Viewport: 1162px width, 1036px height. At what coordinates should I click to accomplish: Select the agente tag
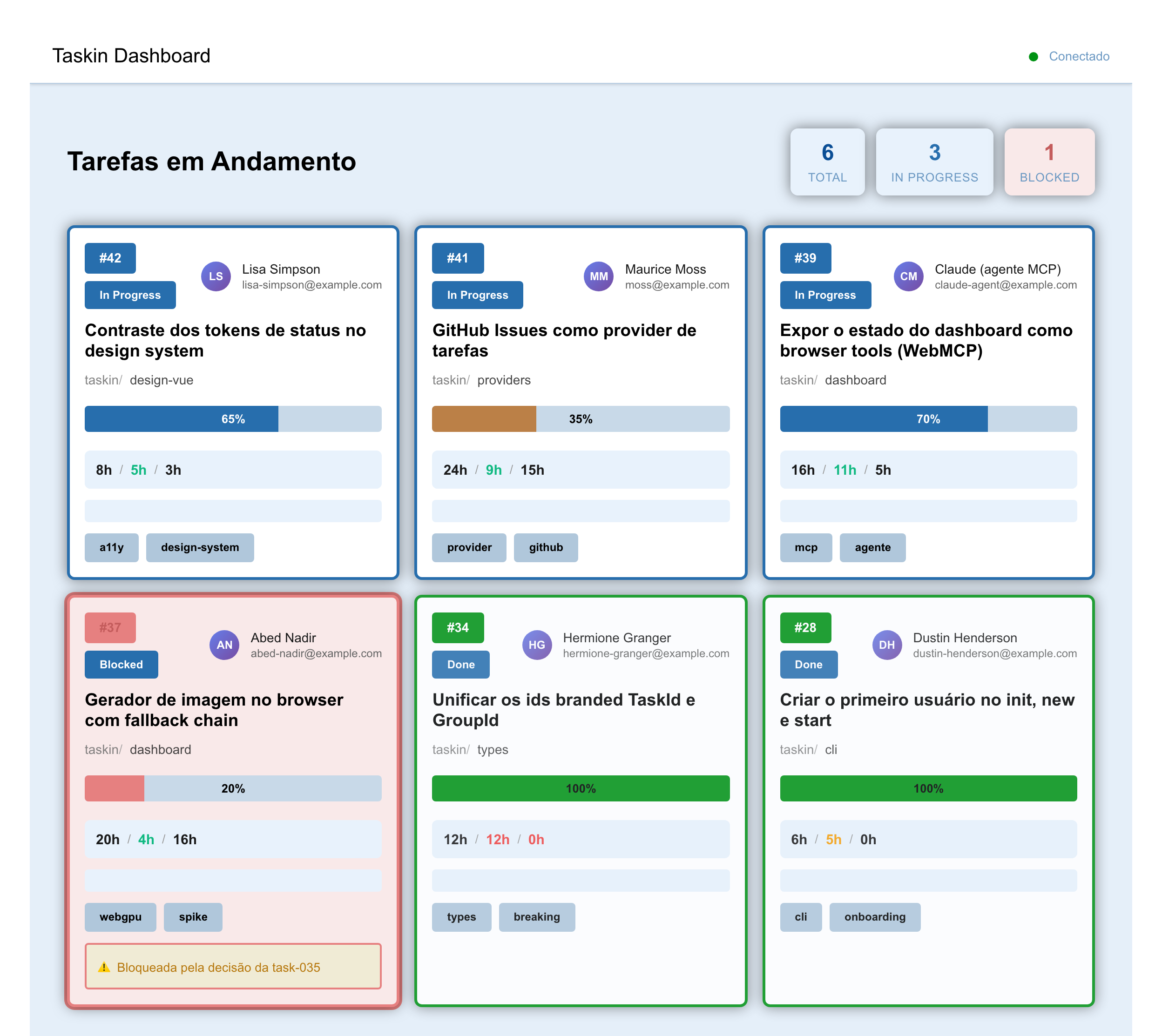[872, 548]
